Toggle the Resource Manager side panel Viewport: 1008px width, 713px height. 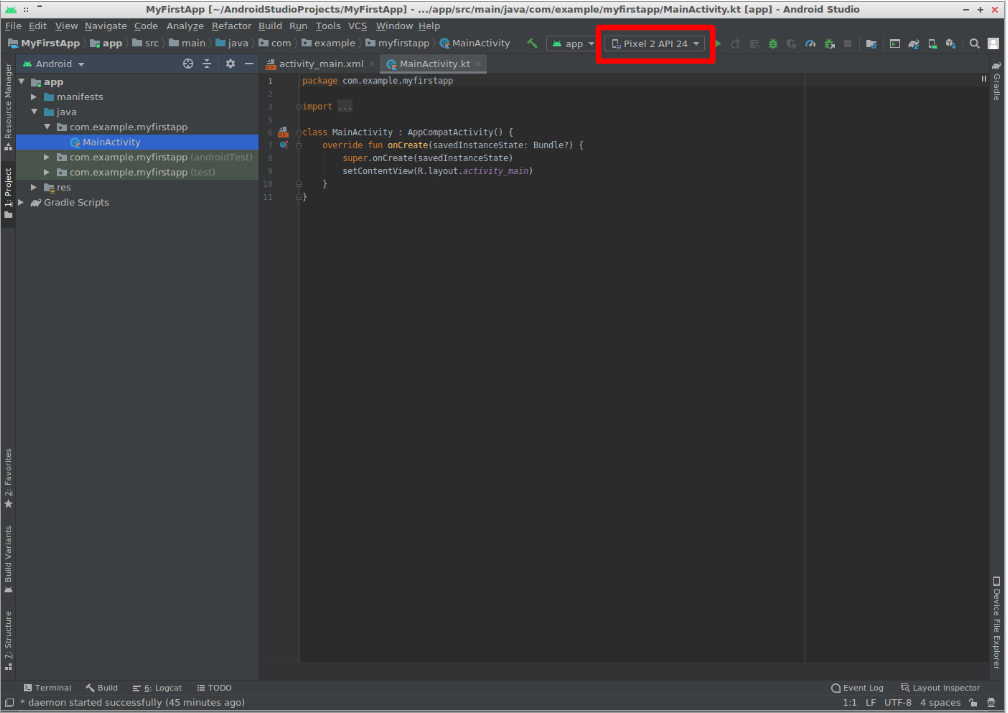8,107
